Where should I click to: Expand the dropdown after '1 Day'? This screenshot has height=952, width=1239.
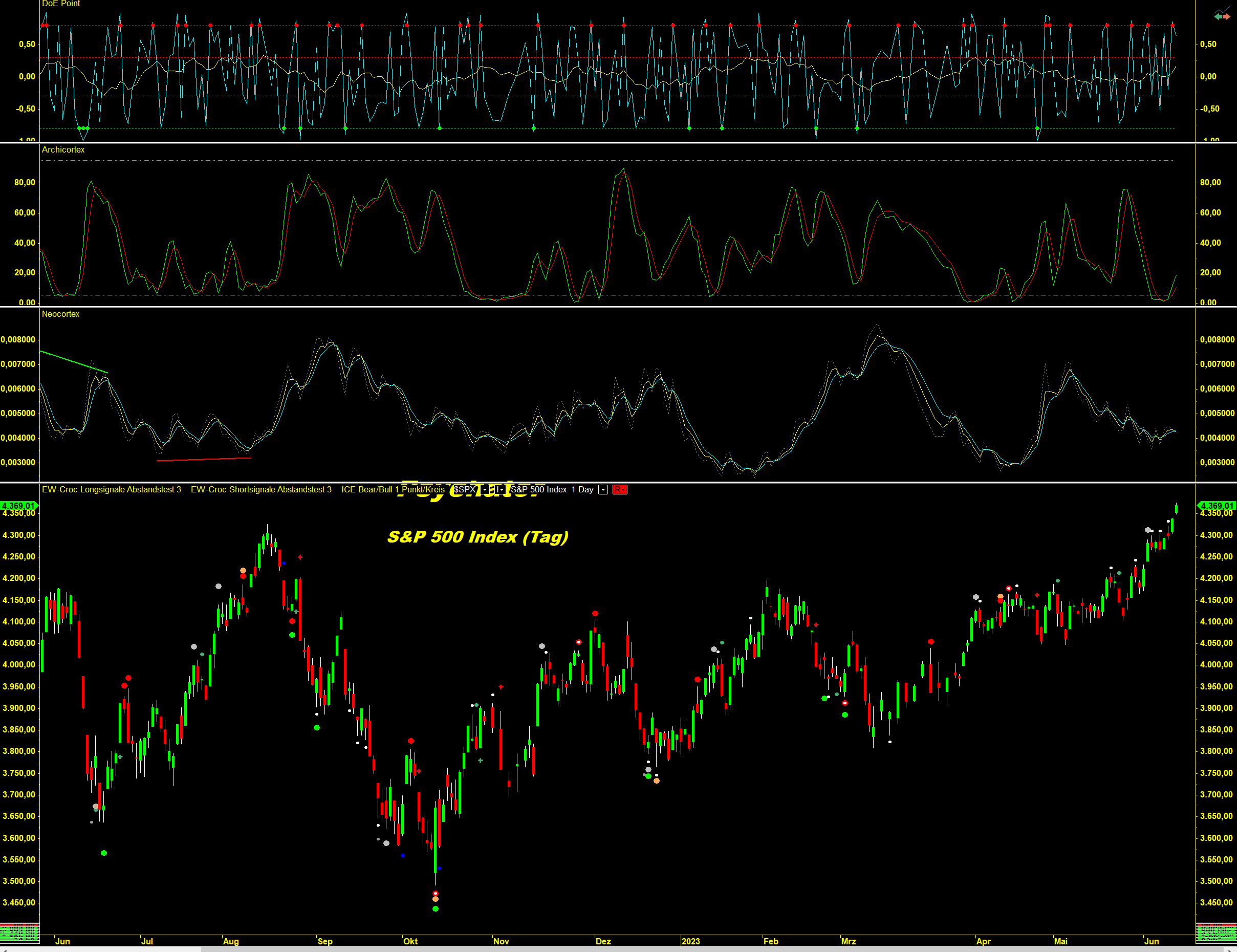point(603,490)
